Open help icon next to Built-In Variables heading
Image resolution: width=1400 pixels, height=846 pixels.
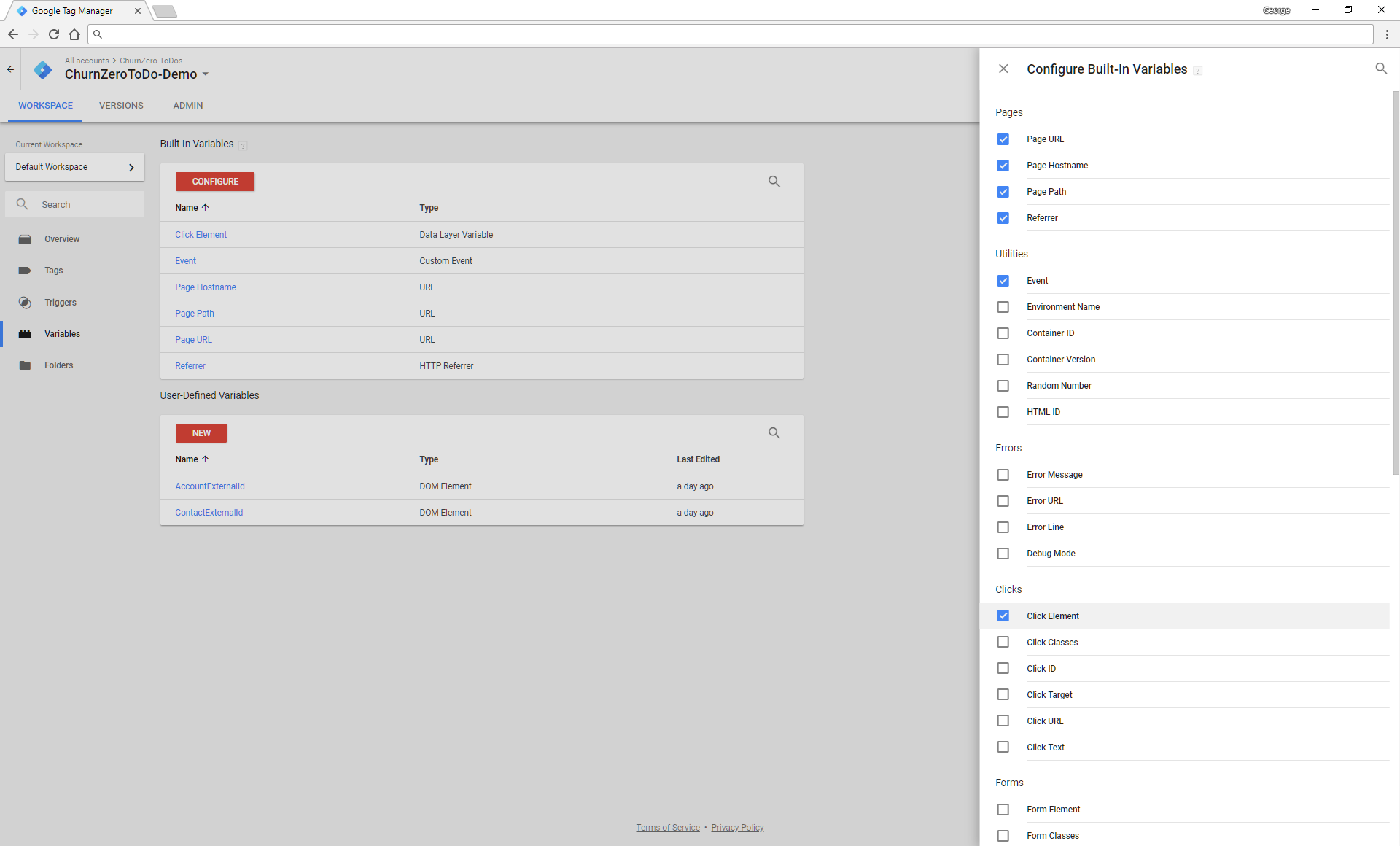coord(243,145)
